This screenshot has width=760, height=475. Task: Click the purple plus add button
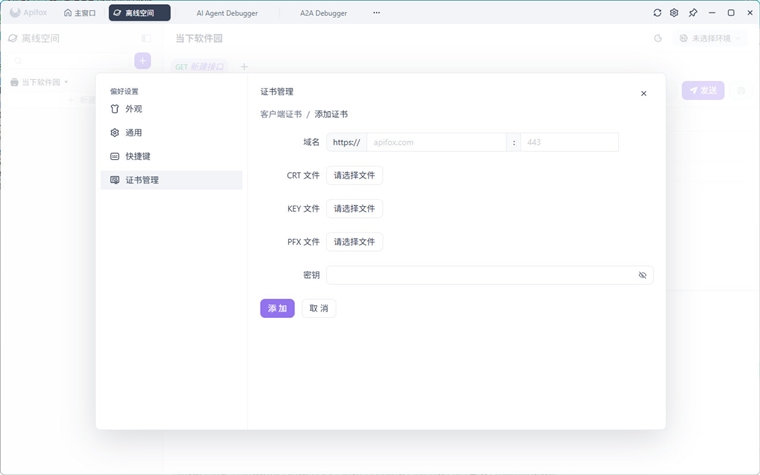point(142,61)
